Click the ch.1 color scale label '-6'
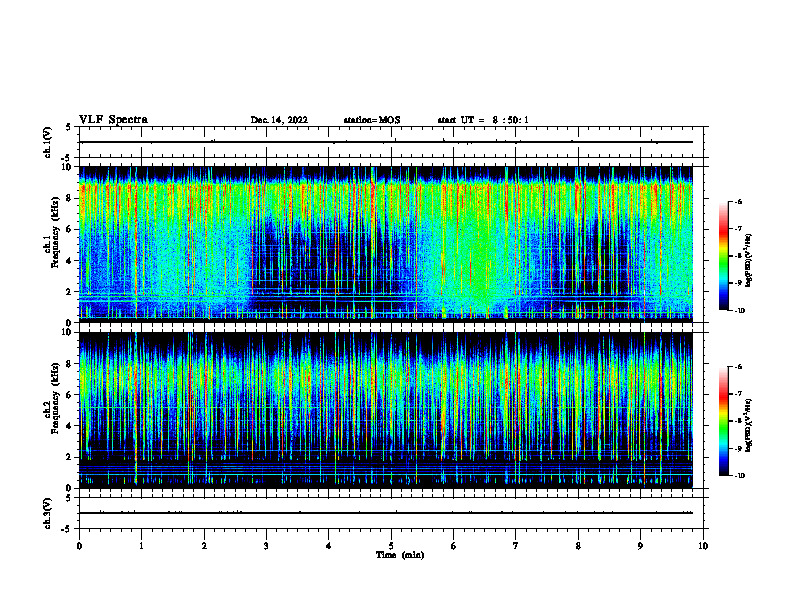The image size is (792, 612). (738, 201)
